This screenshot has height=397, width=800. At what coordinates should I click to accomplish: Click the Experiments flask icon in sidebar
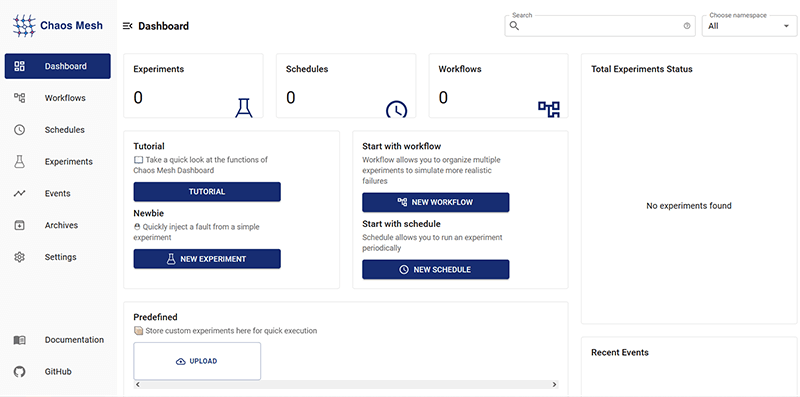[19, 162]
